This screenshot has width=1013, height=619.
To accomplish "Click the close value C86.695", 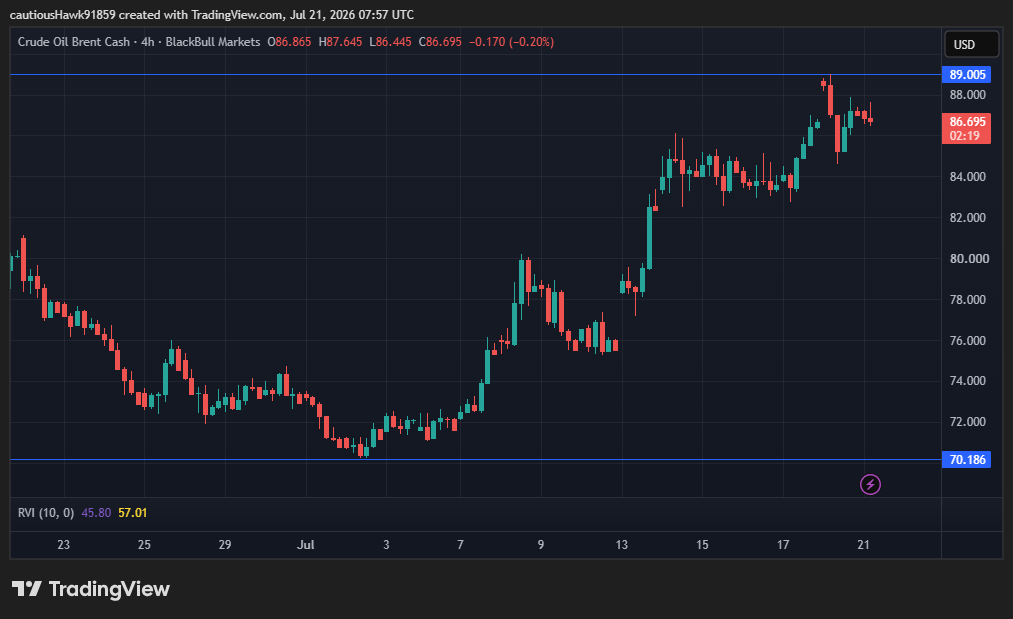I will point(440,42).
